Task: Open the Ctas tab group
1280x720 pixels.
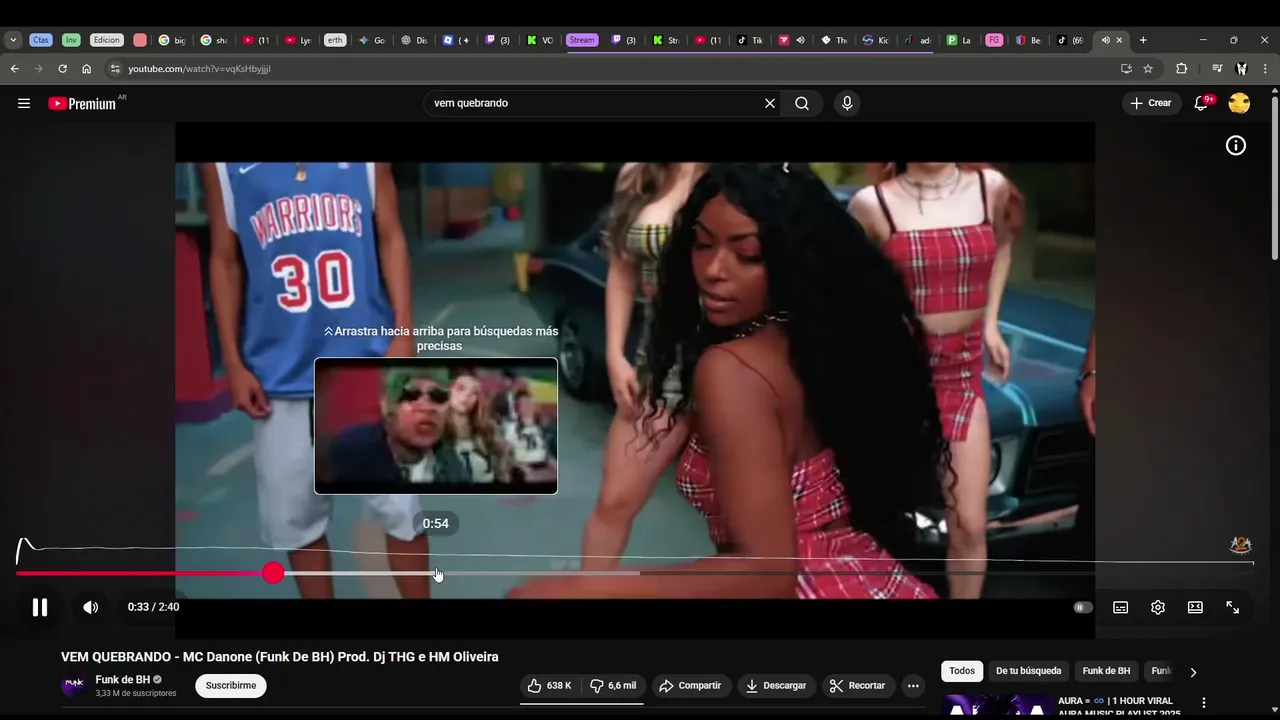Action: [x=40, y=40]
